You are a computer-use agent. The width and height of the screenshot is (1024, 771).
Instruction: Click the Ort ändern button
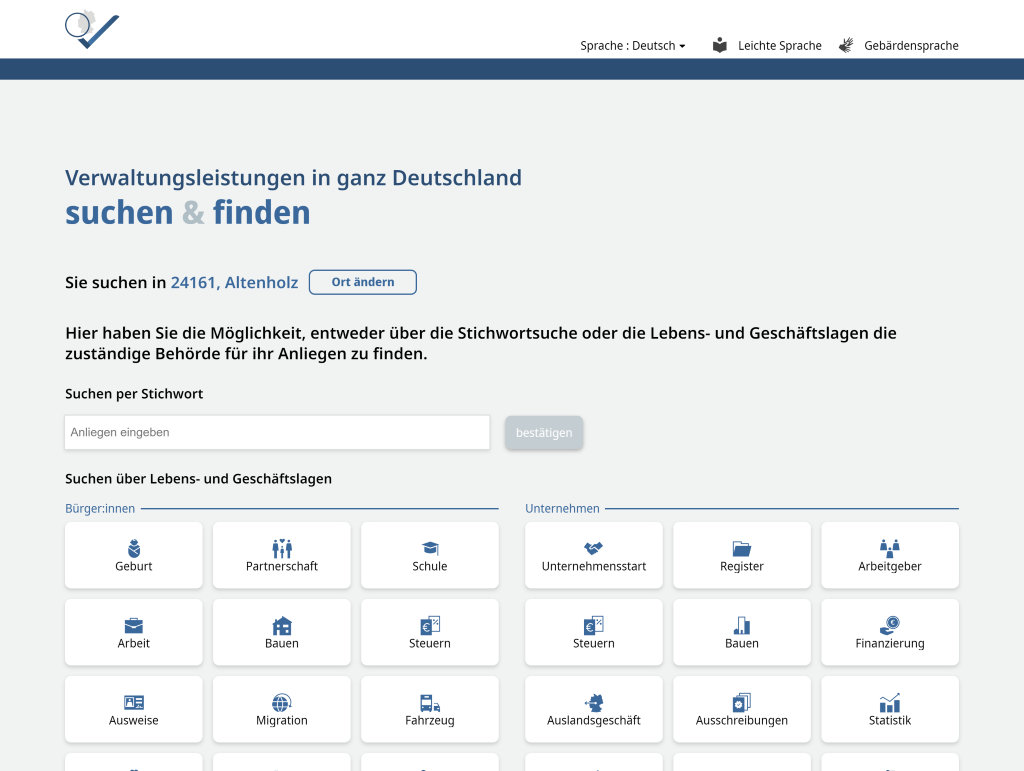362,282
